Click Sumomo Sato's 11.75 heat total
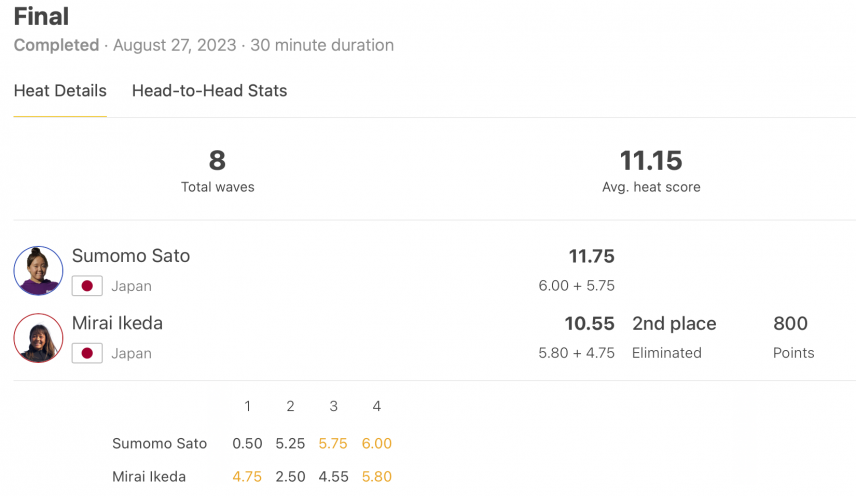The height and width of the screenshot is (496, 856). [592, 256]
